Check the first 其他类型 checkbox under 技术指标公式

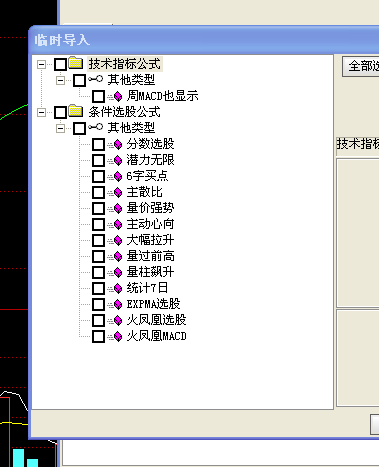coord(79,80)
